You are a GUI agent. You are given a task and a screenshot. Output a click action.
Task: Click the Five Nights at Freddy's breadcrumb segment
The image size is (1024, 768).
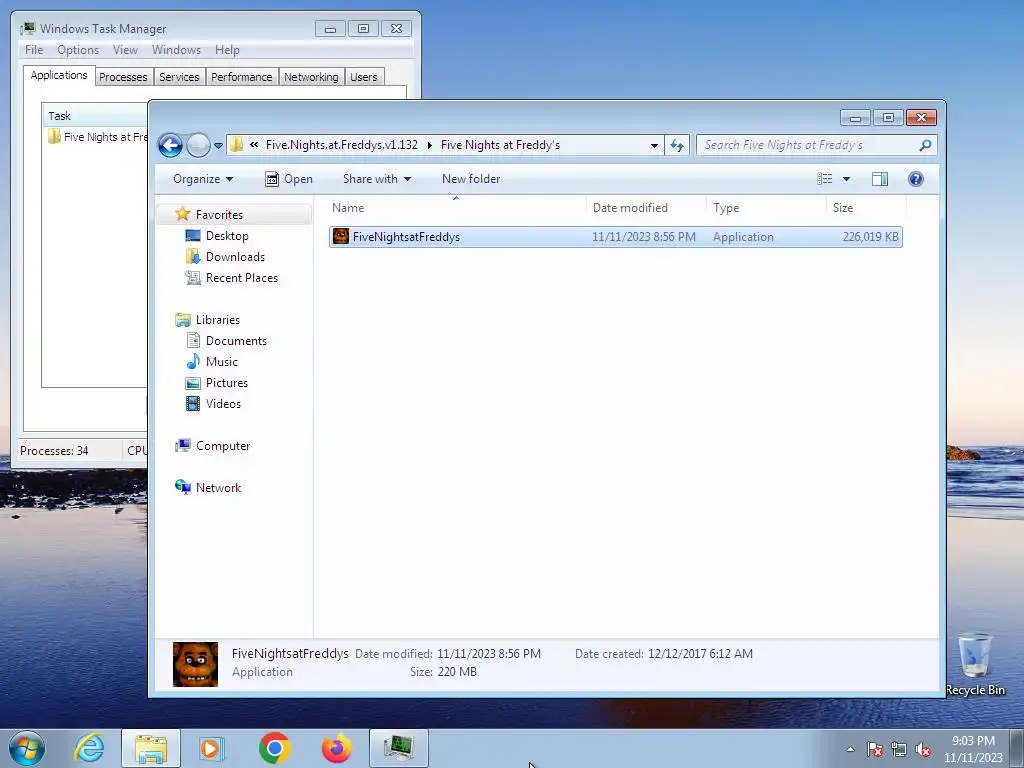click(x=500, y=145)
